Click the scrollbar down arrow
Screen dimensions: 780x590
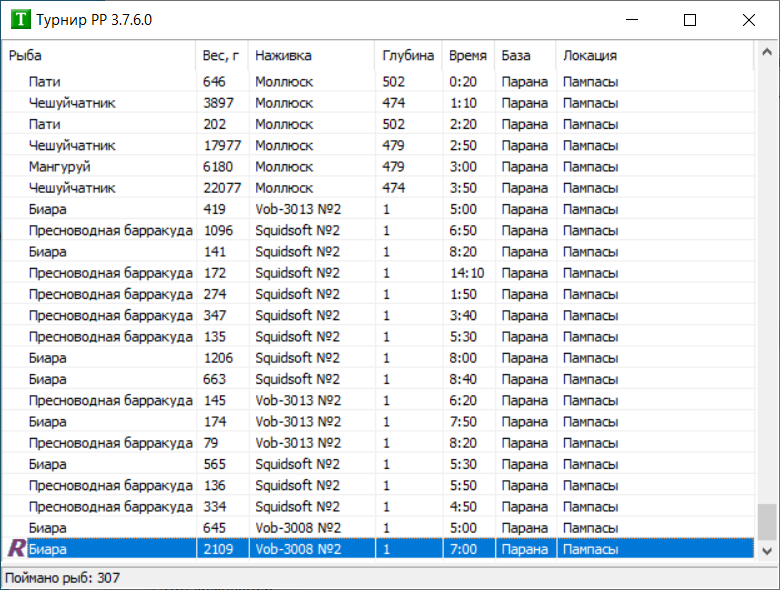pos(767,551)
